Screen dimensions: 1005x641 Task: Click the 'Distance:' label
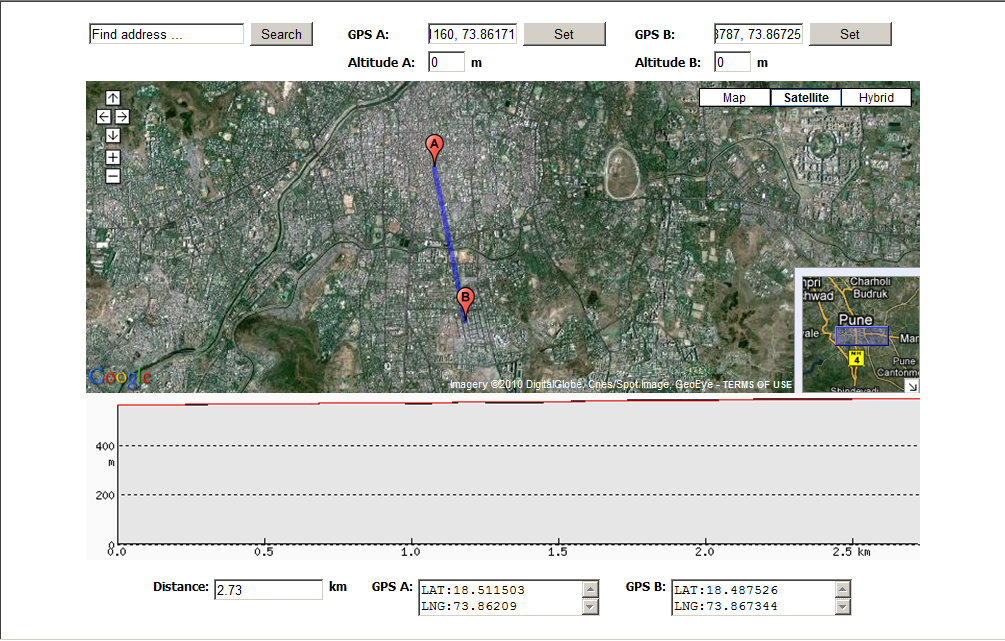[x=181, y=587]
